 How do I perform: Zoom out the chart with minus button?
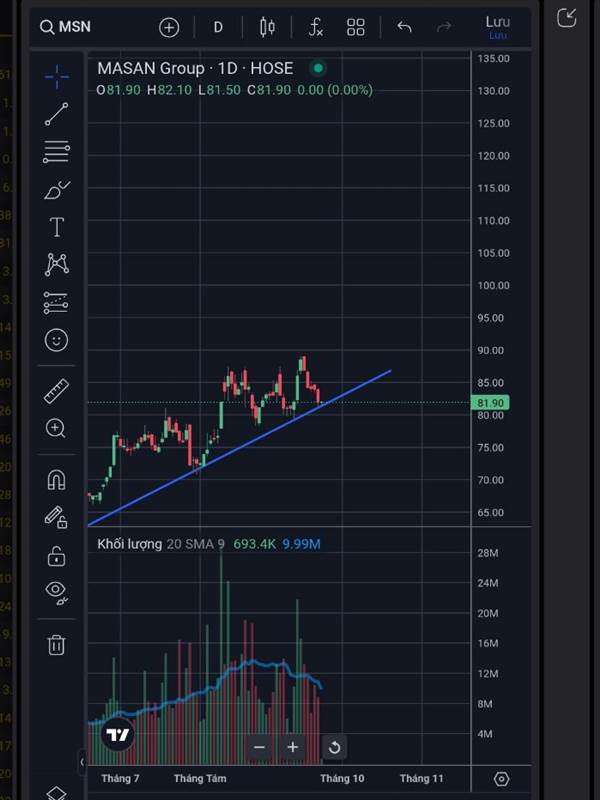tap(259, 747)
